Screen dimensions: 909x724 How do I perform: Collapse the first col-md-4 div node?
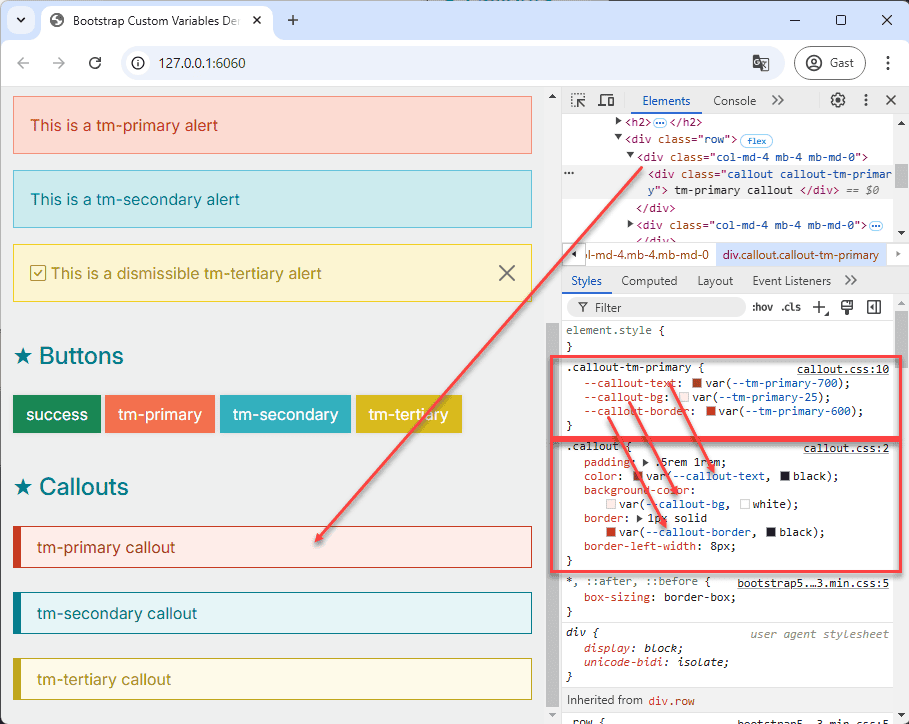coord(630,155)
